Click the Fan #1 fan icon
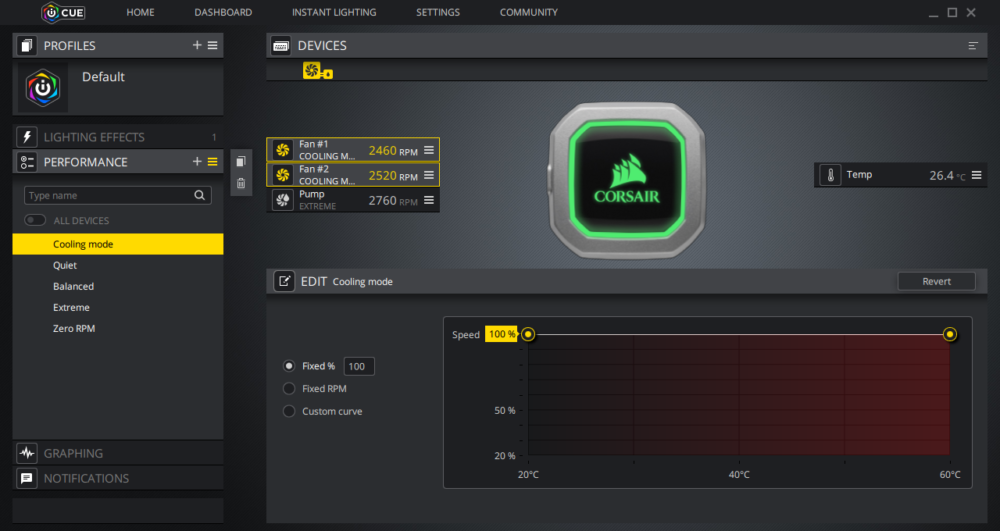1000x531 pixels. [283, 150]
